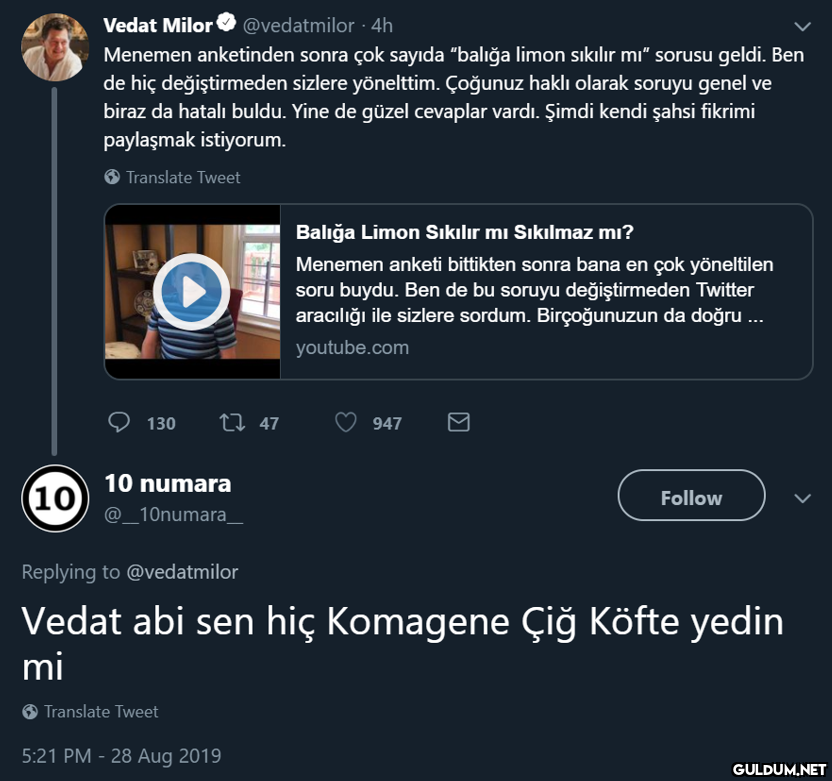The height and width of the screenshot is (781, 832).
Task: Click the retweet arrows icon
Action: [232, 422]
